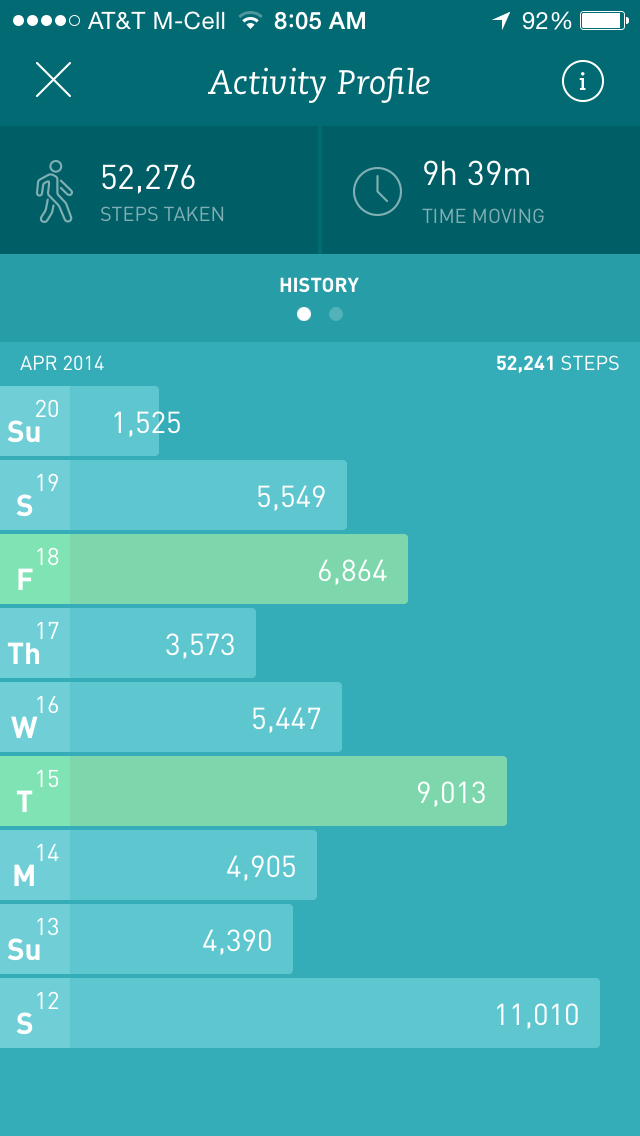This screenshot has height=1136, width=640.
Task: Tap the location arrow in status bar
Action: [500, 21]
